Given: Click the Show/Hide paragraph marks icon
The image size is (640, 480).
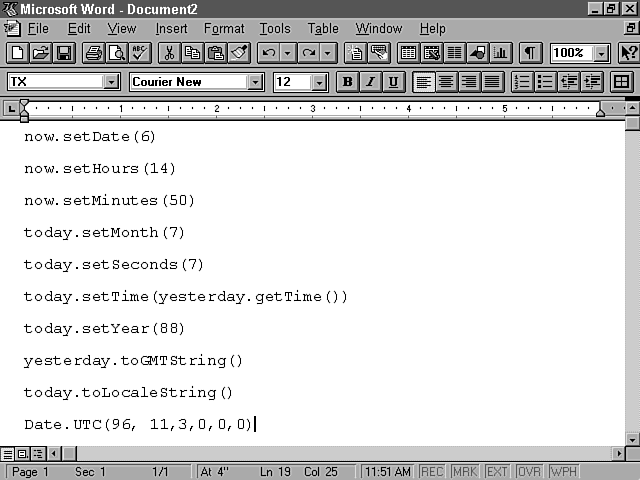Looking at the screenshot, I should point(531,53).
